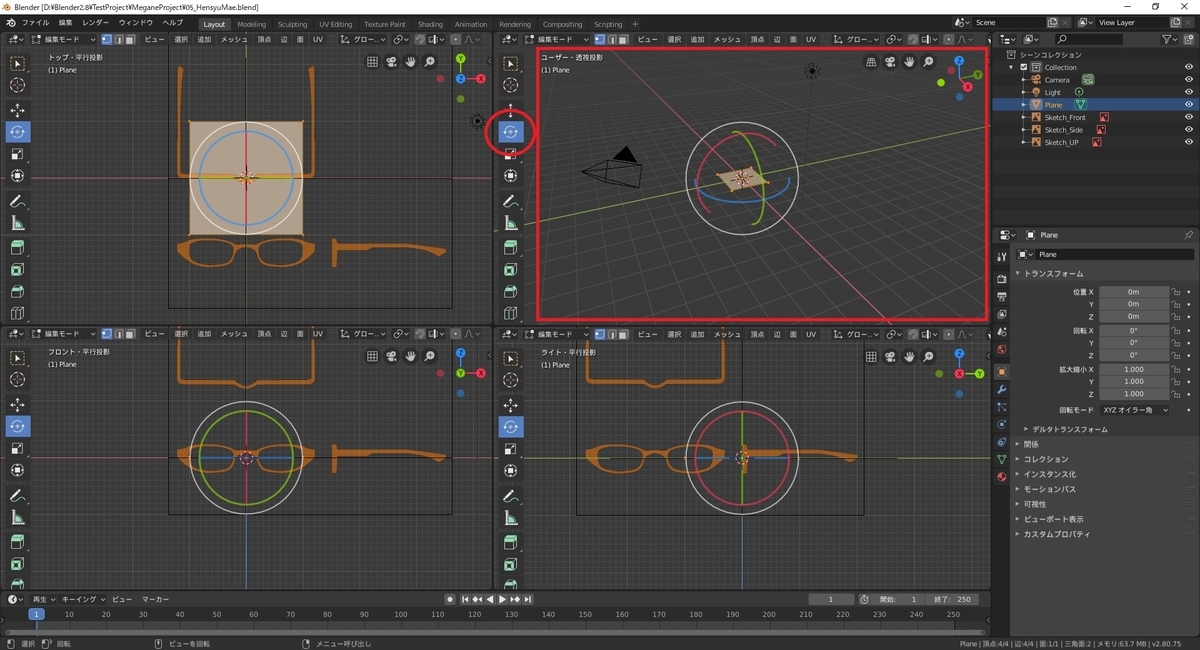Select the Move tool in top-left viewport
This screenshot has height=650, width=1200.
[x=18, y=110]
